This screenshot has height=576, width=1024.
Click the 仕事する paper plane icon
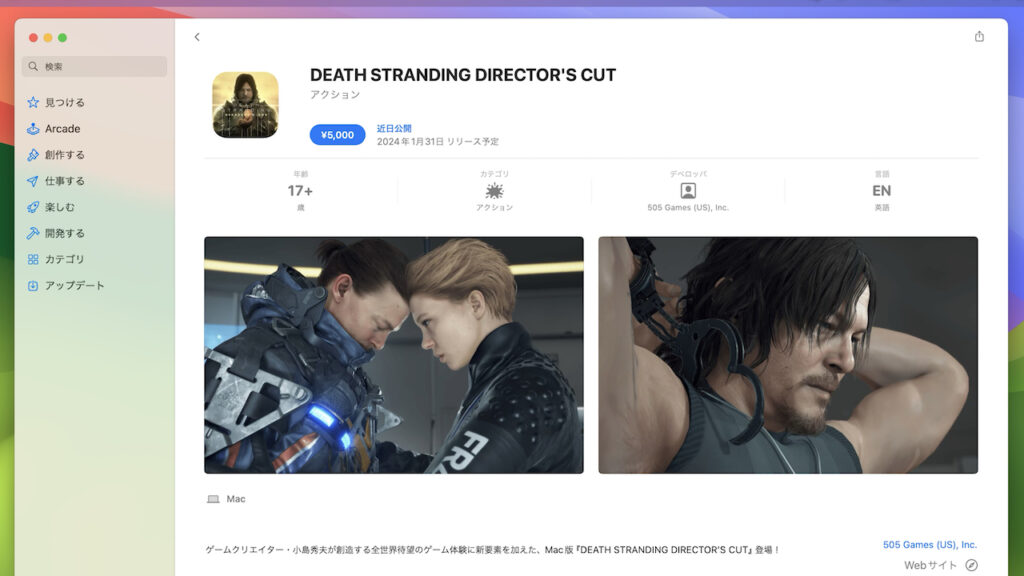click(x=33, y=181)
